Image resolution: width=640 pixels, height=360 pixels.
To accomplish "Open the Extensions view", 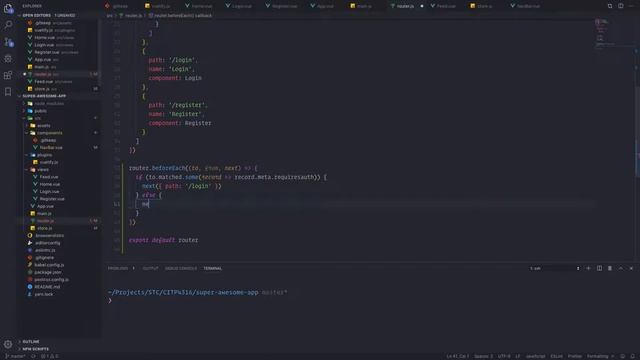I will coord(8,75).
